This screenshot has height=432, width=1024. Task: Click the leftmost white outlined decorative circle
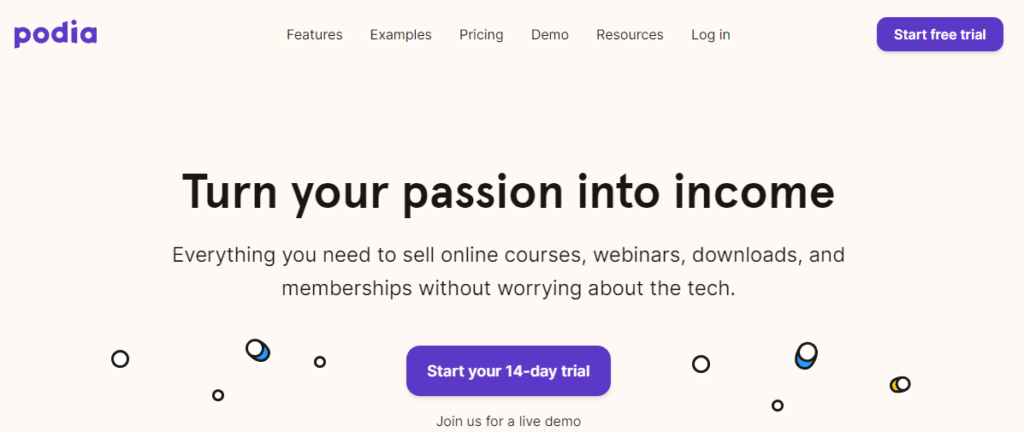point(120,359)
